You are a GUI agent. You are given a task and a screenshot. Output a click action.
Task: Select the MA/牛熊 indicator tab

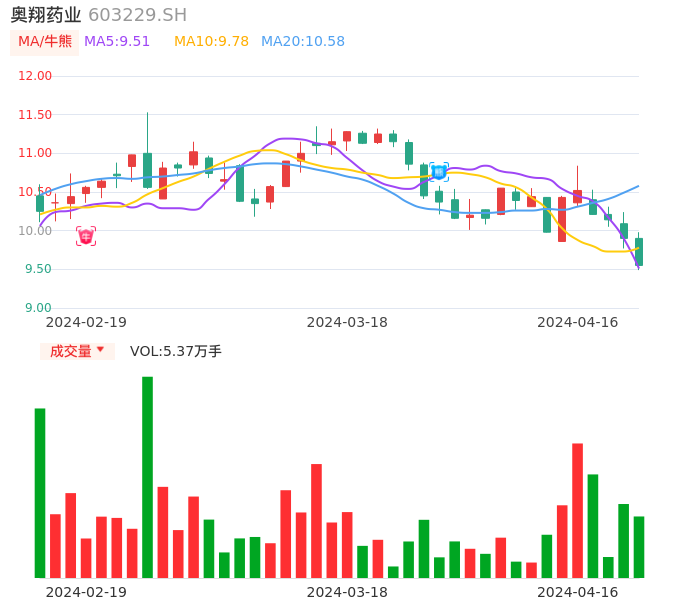coord(45,42)
